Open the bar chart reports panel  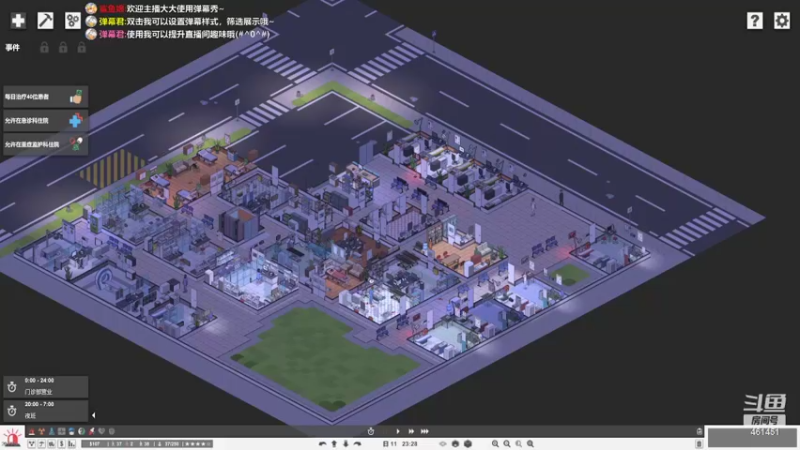pos(71,444)
